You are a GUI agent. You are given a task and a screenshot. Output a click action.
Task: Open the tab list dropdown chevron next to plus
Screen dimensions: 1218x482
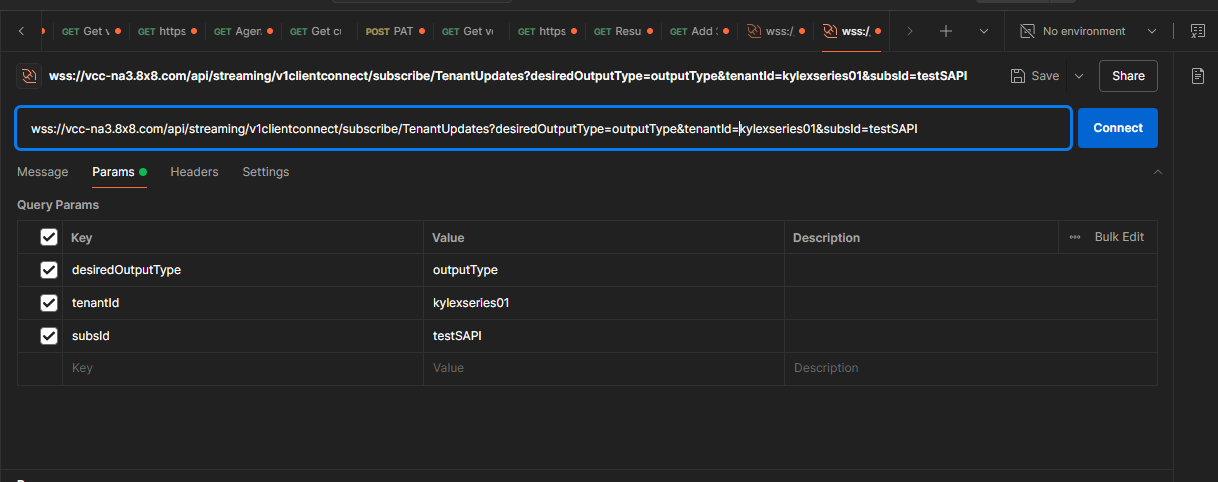point(984,31)
